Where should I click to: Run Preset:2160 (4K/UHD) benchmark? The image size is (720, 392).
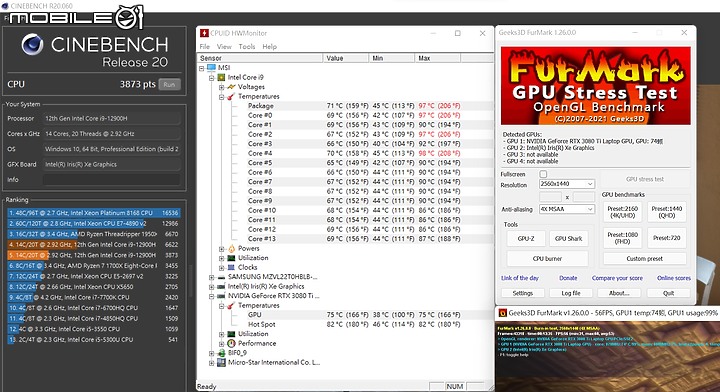(622, 212)
